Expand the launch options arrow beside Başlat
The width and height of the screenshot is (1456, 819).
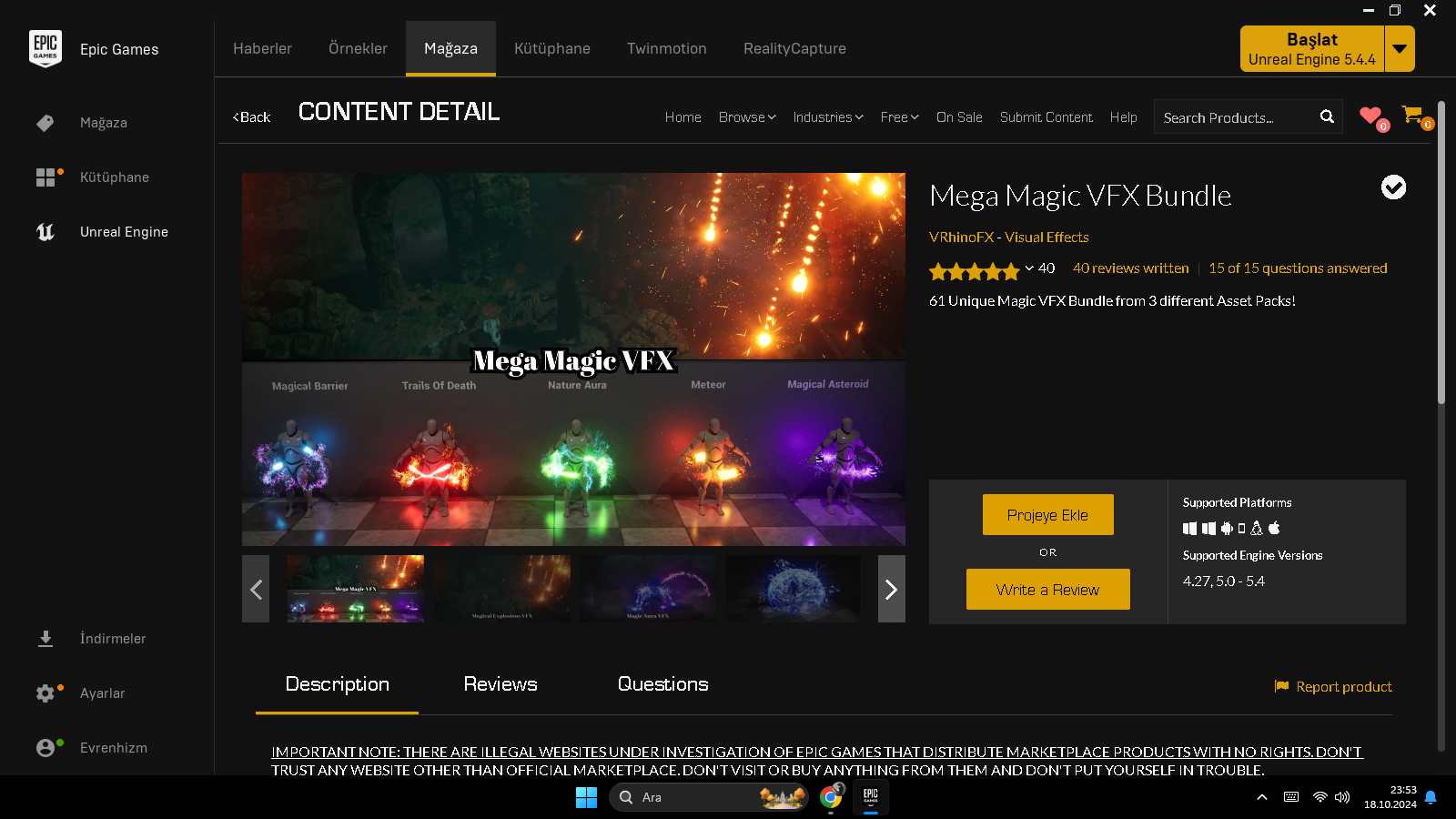1400,48
